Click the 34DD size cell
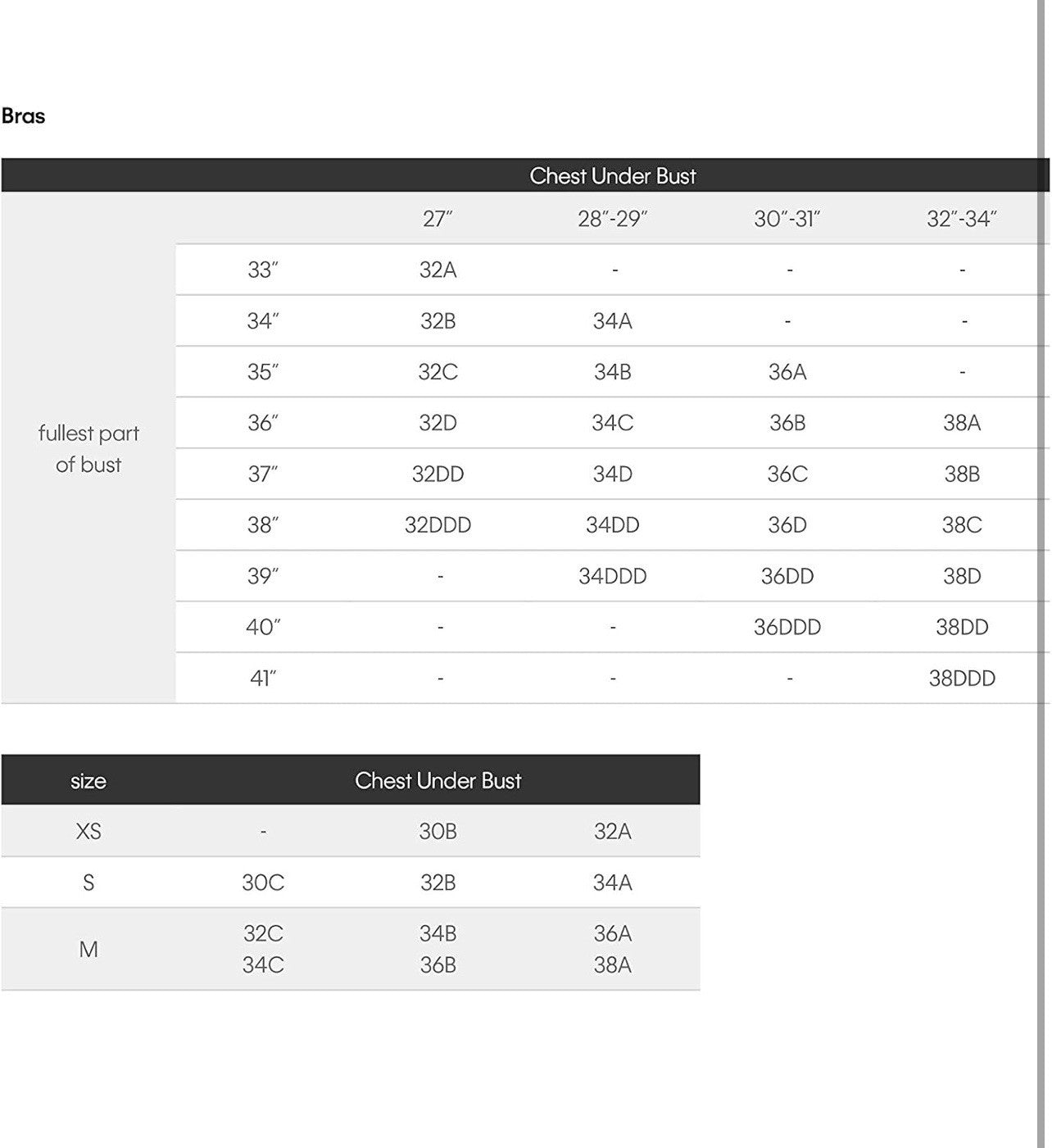This screenshot has width=1052, height=1148. coord(612,524)
